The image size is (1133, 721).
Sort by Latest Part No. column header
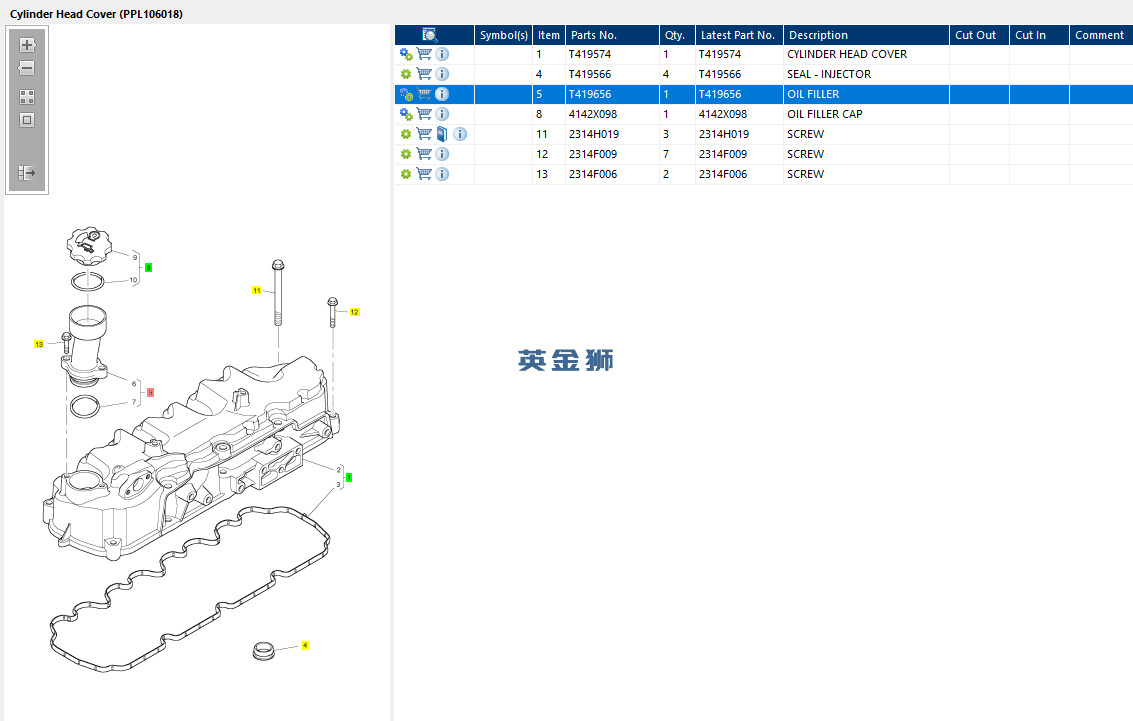tap(739, 35)
